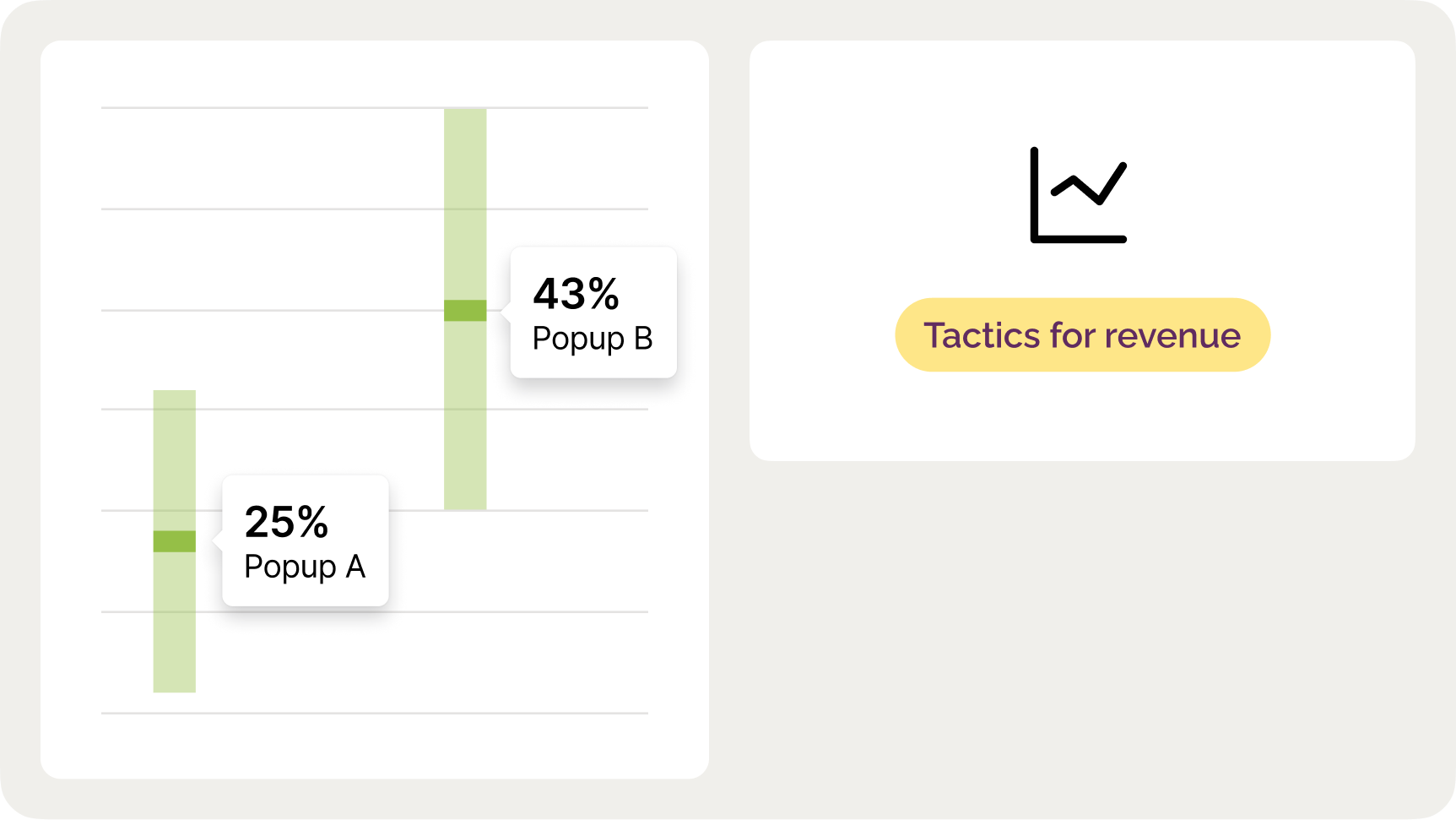Select the dark green marker on Popup B bar
The width and height of the screenshot is (1456, 820).
point(465,311)
